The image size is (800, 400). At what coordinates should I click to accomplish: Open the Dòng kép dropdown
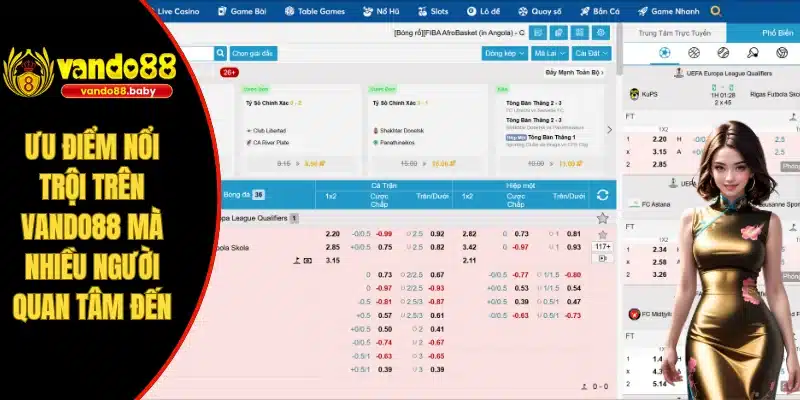click(505, 53)
